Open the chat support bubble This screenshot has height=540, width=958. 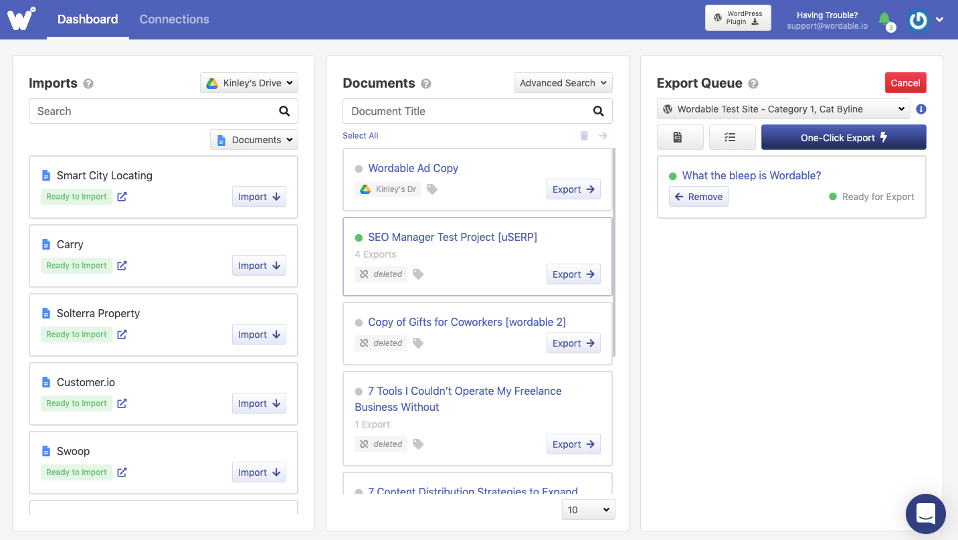pyautogui.click(x=925, y=513)
